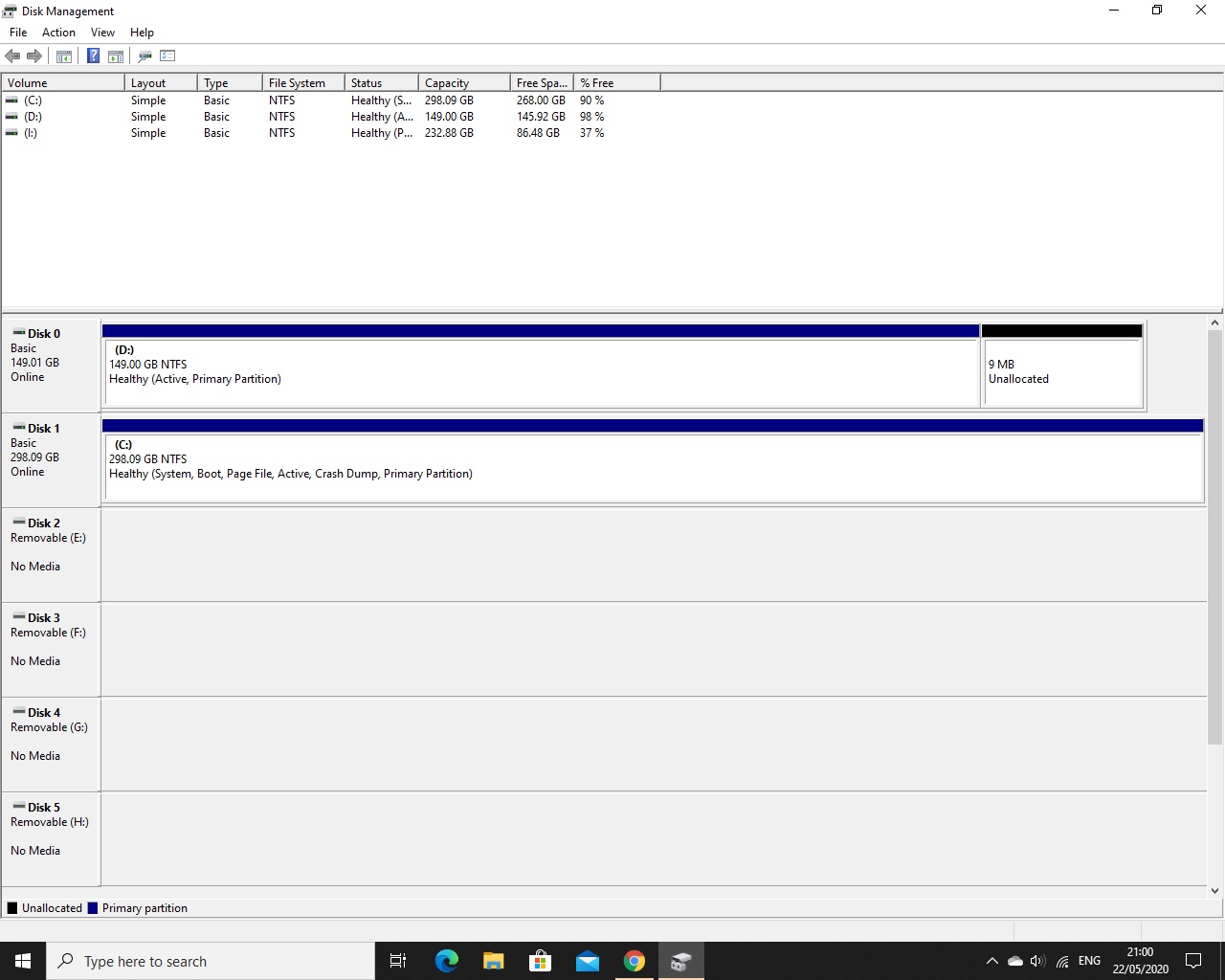The width and height of the screenshot is (1225, 980).
Task: Click the disk pane vertical scrollbar thumb
Action: 1215,538
